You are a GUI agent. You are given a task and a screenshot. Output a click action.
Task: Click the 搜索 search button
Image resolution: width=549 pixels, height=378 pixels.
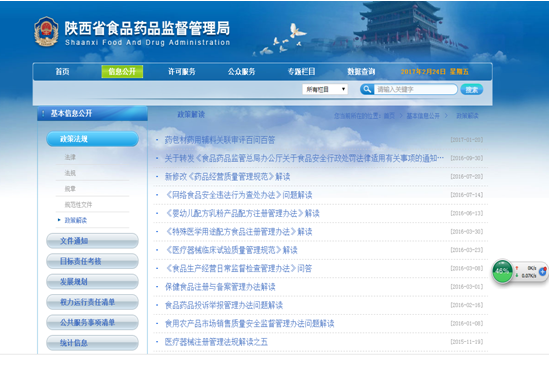[x=472, y=90]
